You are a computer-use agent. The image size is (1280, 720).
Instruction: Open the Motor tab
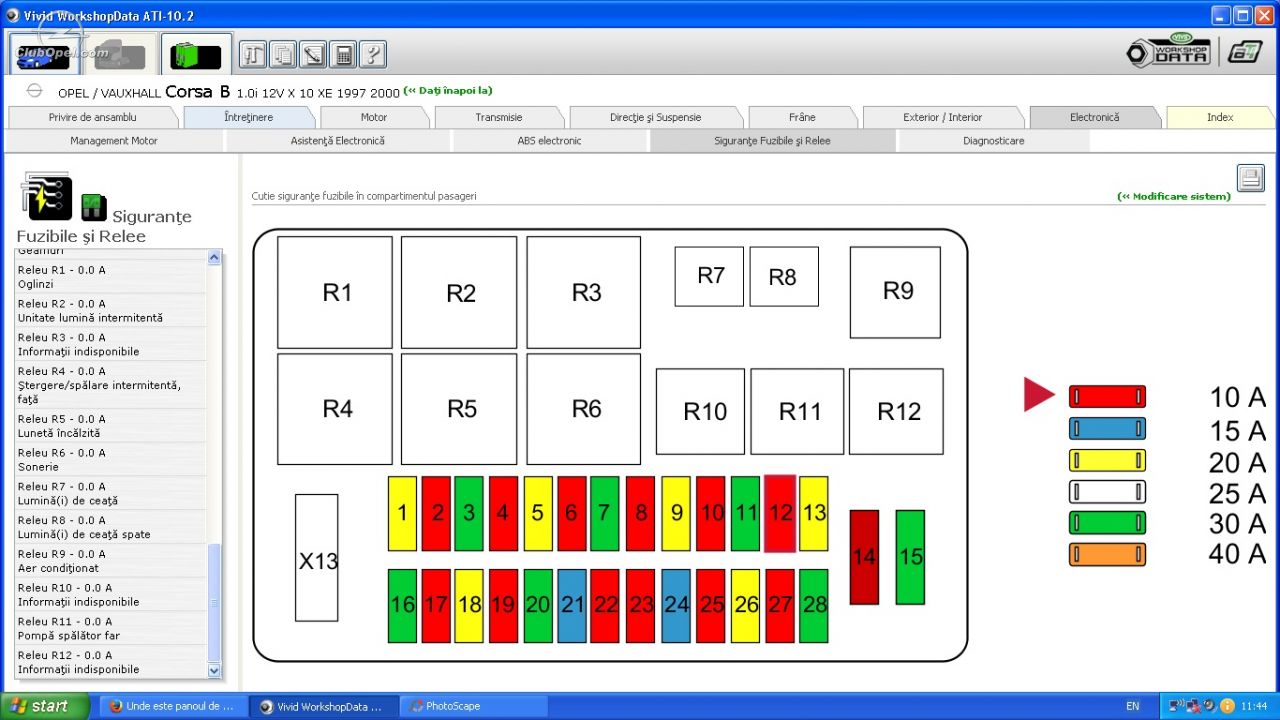pyautogui.click(x=374, y=117)
